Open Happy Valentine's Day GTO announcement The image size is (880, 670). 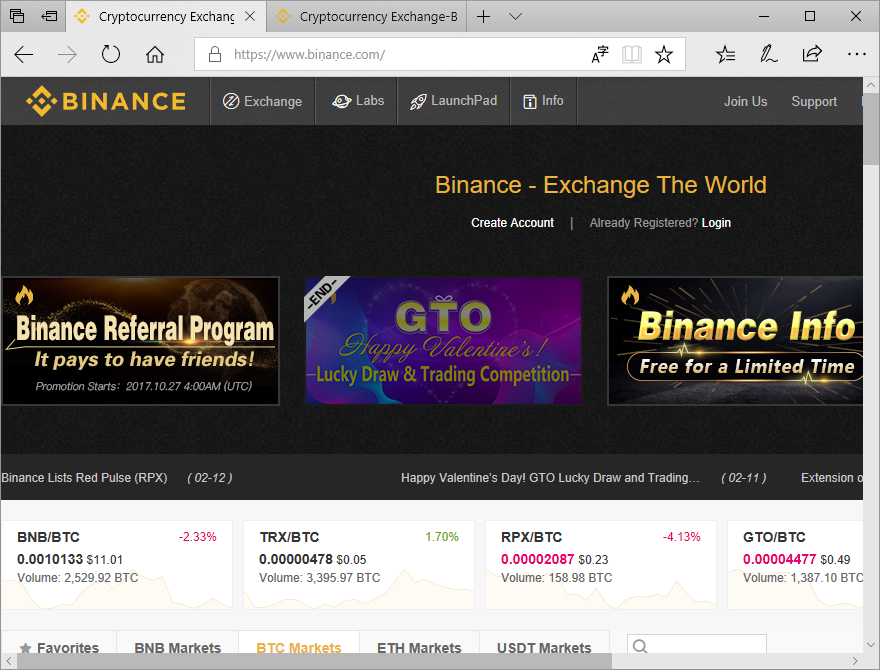click(550, 478)
